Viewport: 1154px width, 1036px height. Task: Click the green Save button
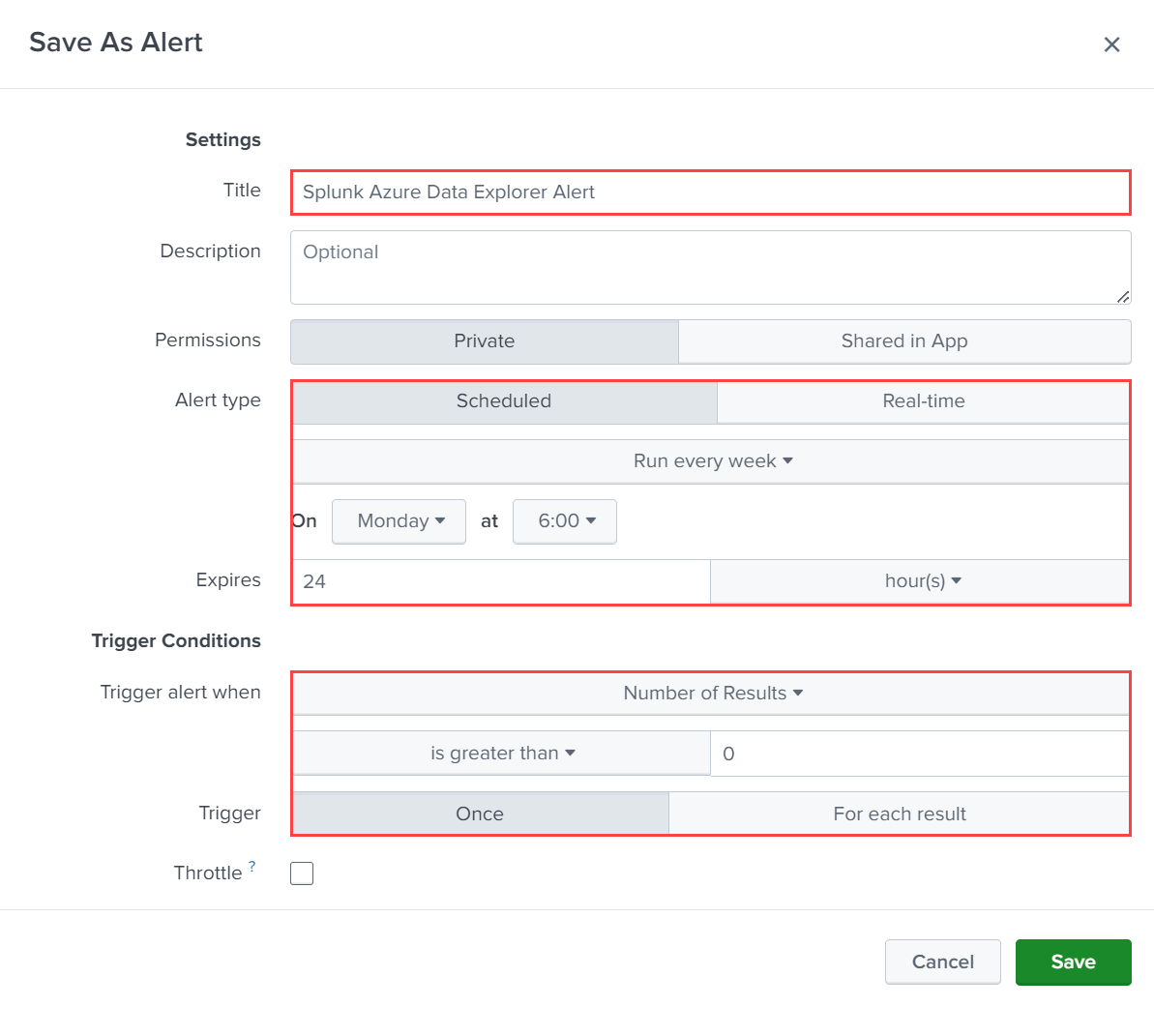(1073, 962)
